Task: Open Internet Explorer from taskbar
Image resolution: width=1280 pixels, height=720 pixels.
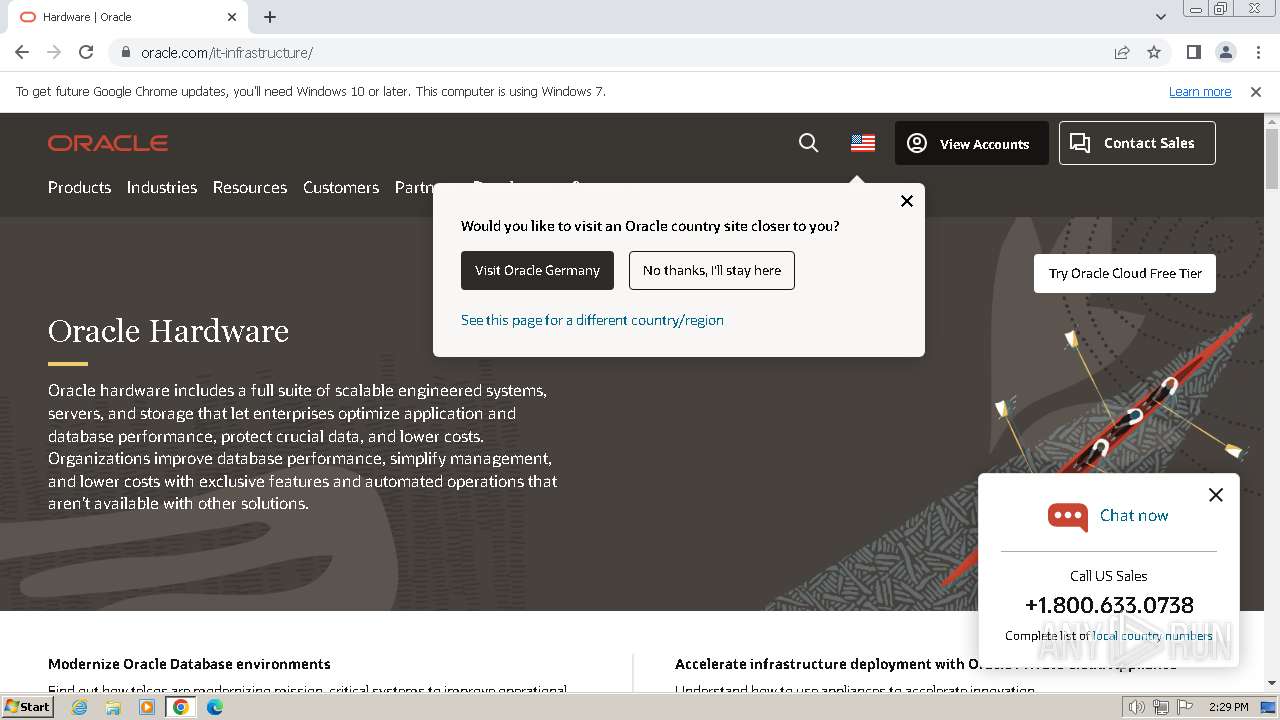Action: [79, 707]
